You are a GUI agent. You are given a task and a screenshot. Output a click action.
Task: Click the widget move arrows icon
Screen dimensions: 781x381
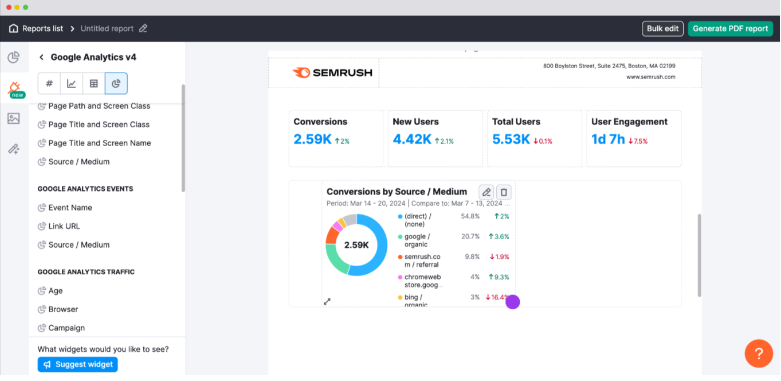pyautogui.click(x=327, y=301)
